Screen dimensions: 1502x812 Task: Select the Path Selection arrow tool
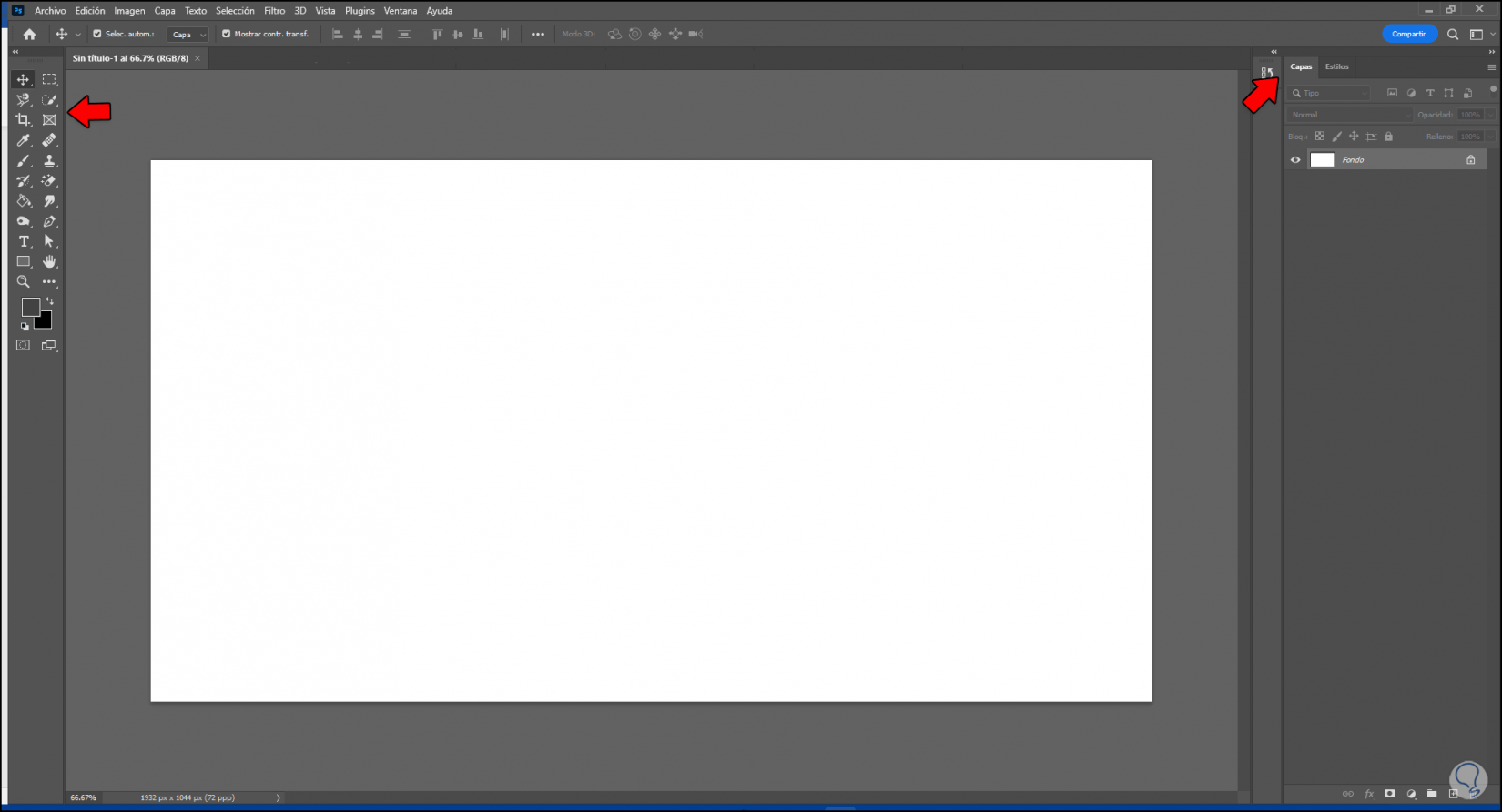(x=49, y=241)
